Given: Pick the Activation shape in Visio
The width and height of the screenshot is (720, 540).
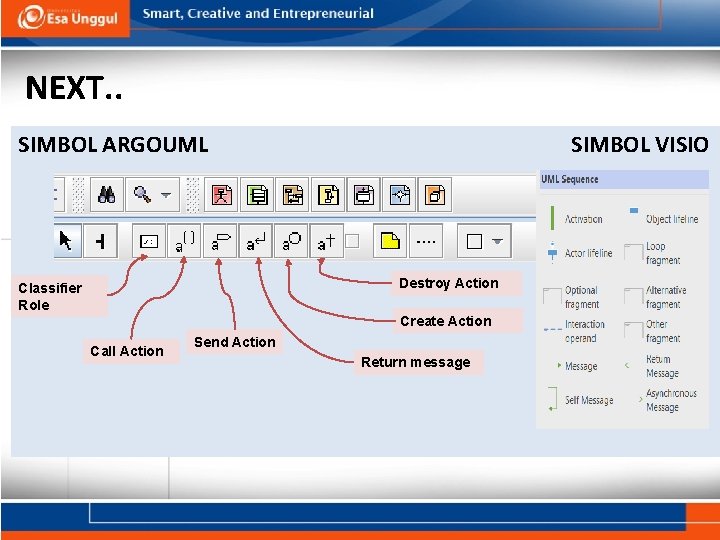Looking at the screenshot, I should tap(577, 219).
